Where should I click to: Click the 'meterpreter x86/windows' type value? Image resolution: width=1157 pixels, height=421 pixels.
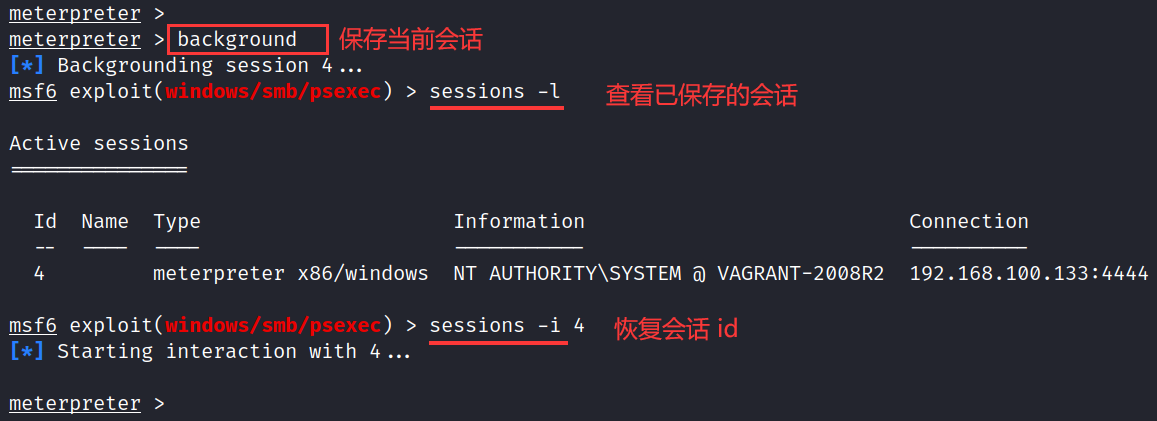coord(291,273)
